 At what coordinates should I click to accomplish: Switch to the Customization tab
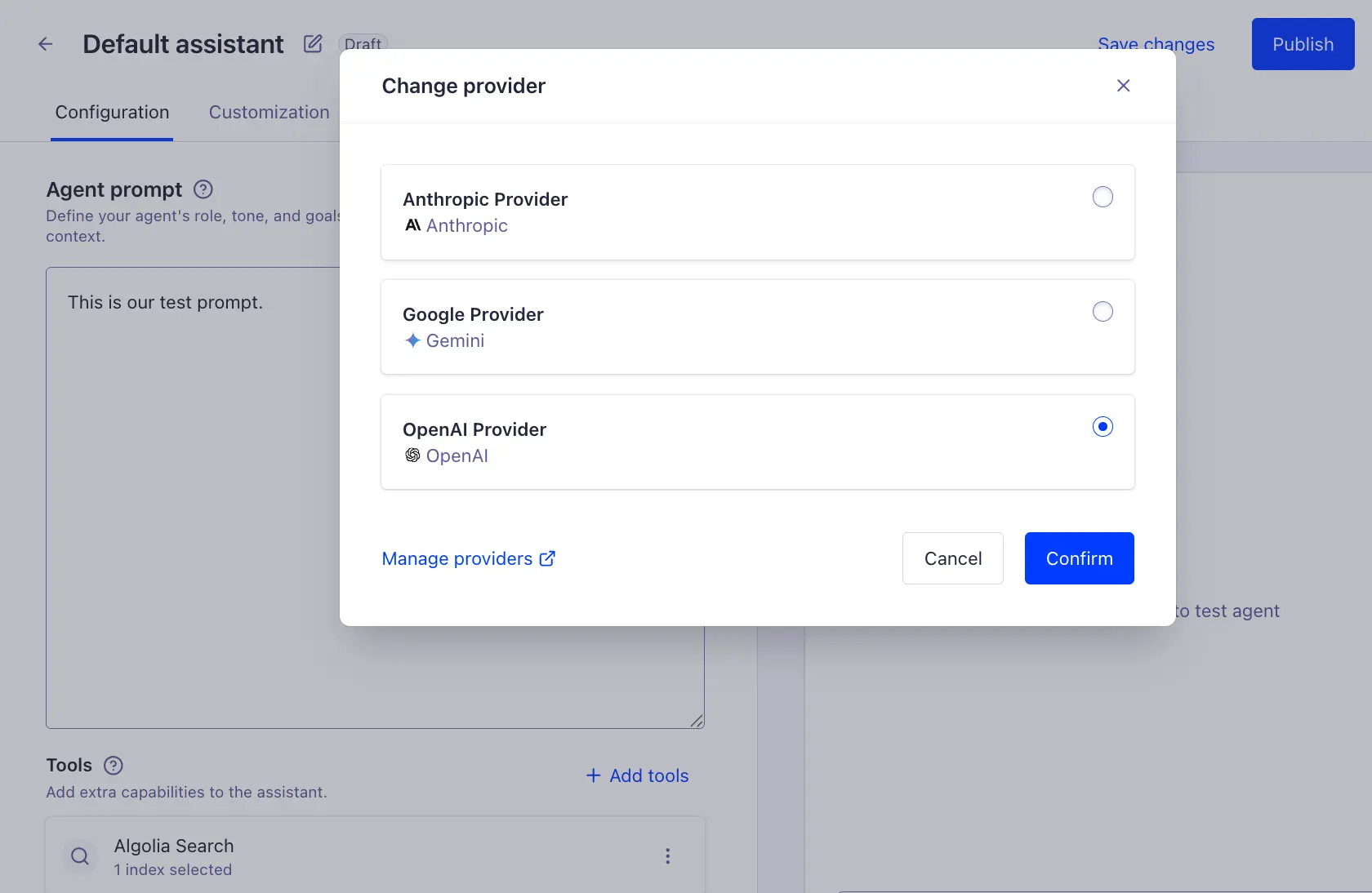coord(269,113)
